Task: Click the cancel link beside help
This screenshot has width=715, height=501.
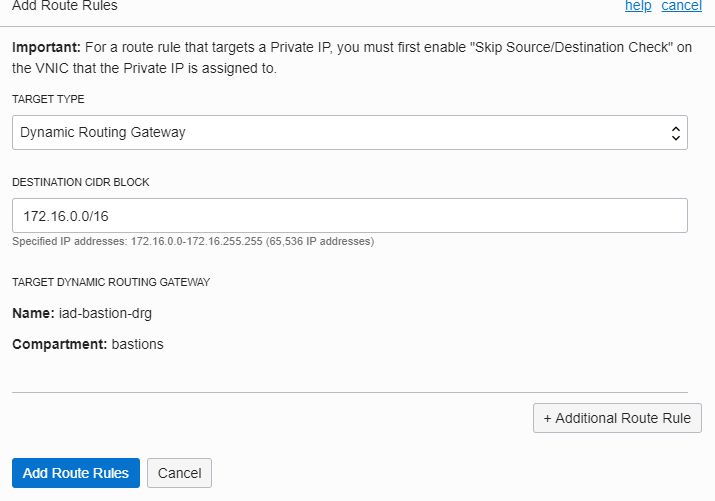Action: coord(681,6)
